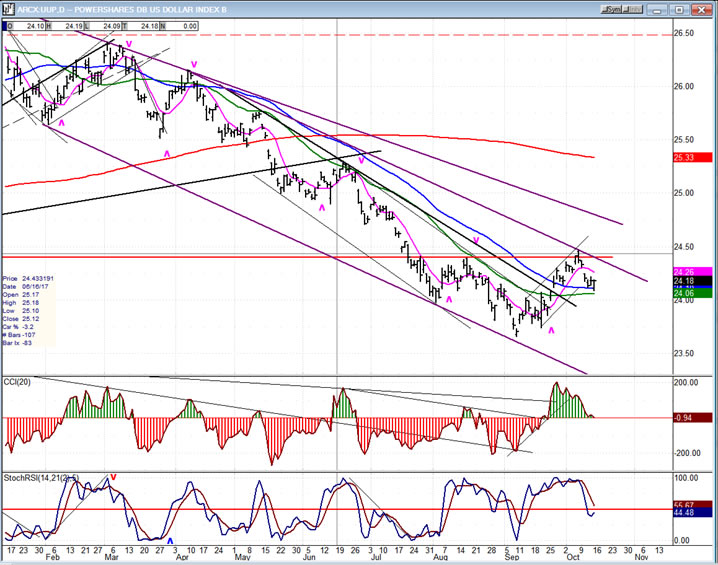Click the 100.00 StochRSI axis label
Screen dimensions: 718x565
coord(686,478)
